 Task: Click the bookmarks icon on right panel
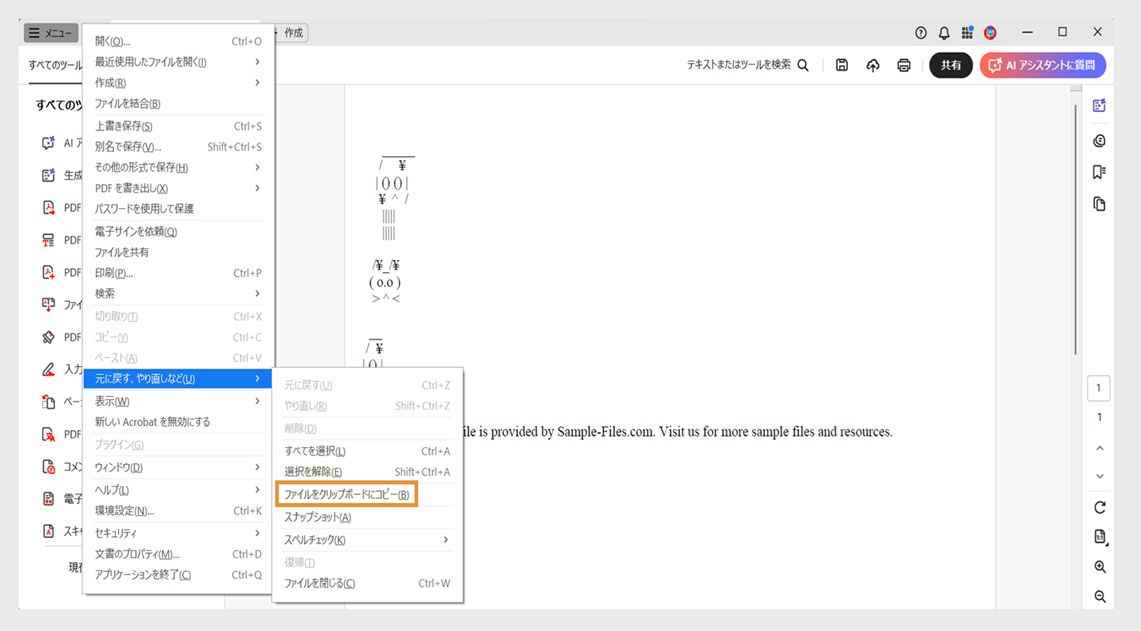click(1099, 170)
